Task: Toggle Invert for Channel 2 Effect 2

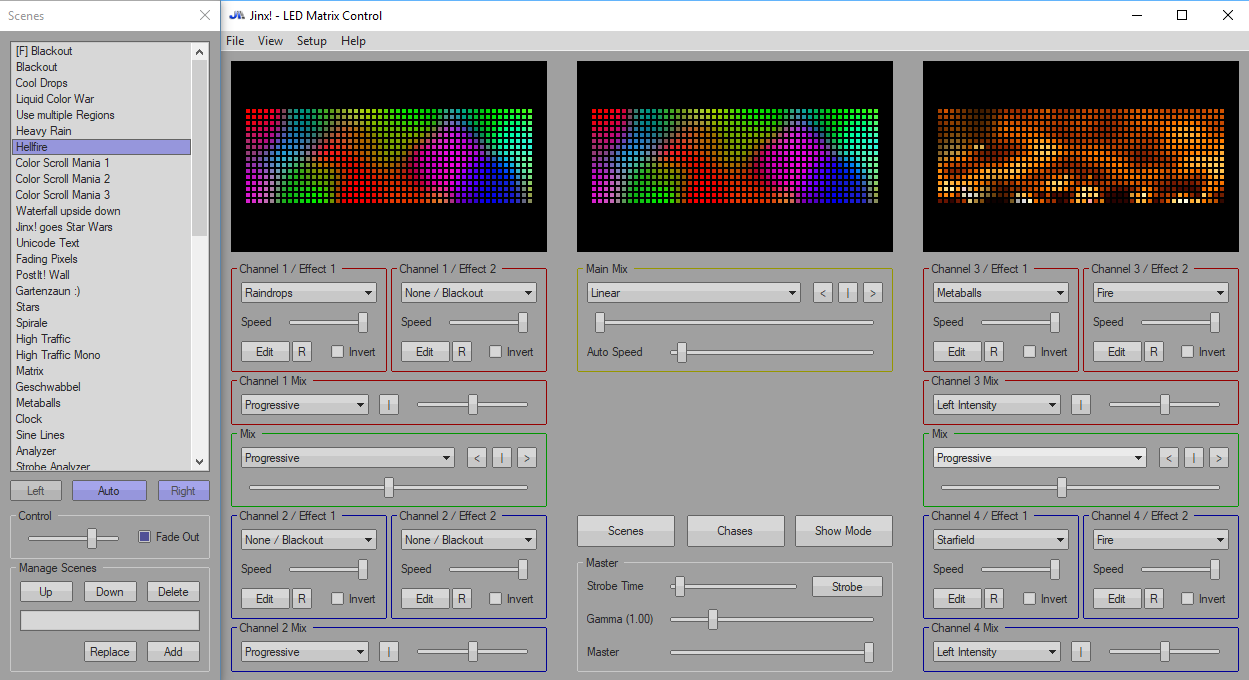Action: [496, 599]
